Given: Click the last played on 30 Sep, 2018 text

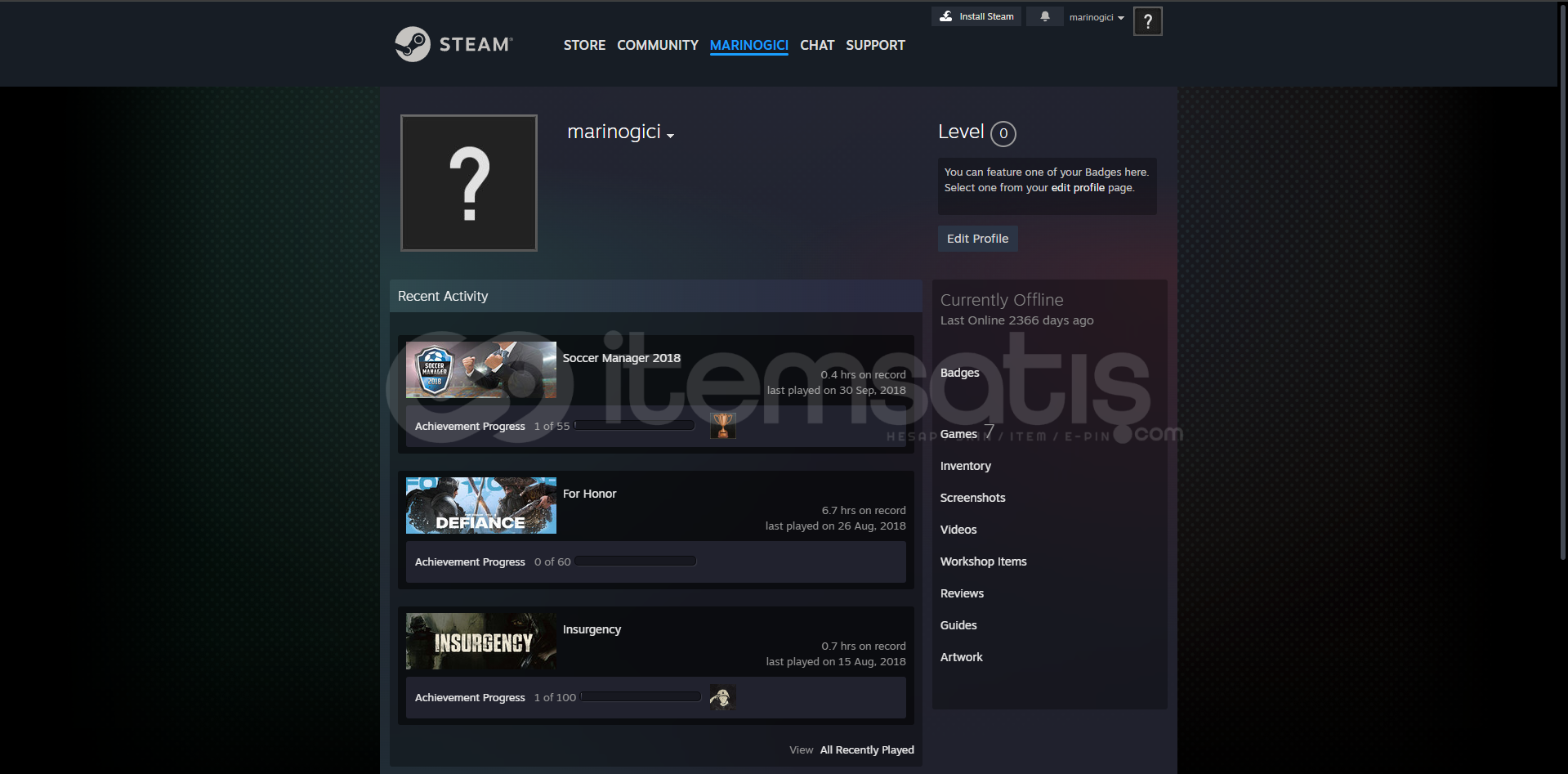Looking at the screenshot, I should pyautogui.click(x=836, y=390).
